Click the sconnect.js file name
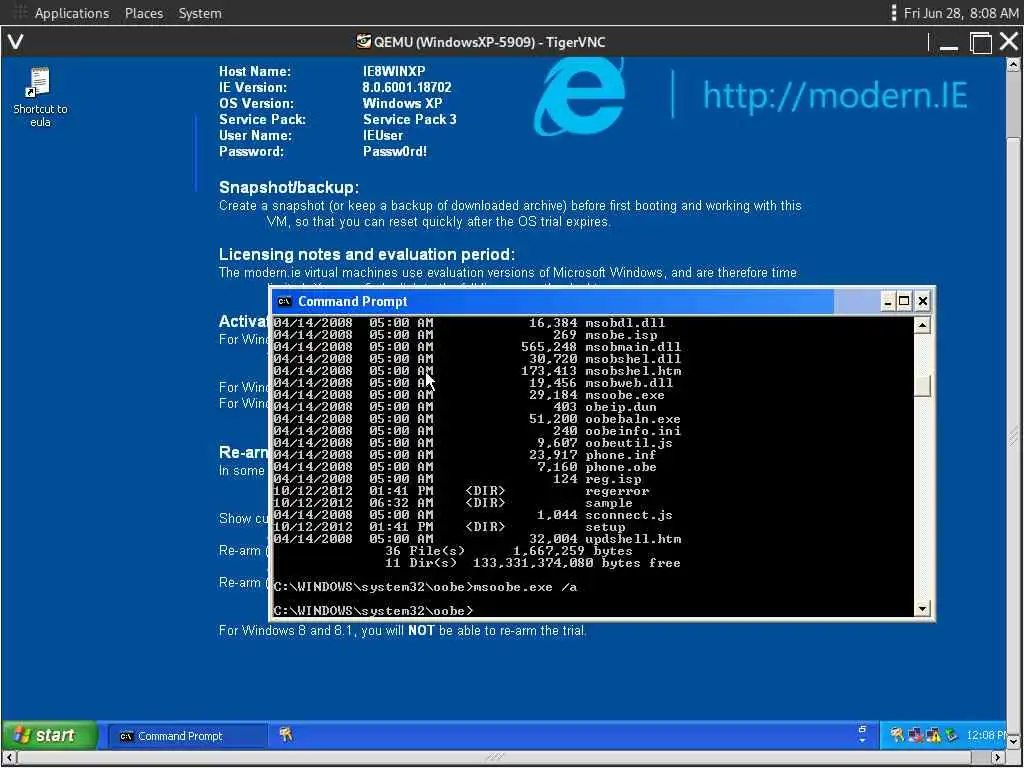The width and height of the screenshot is (1024, 768). [x=629, y=515]
